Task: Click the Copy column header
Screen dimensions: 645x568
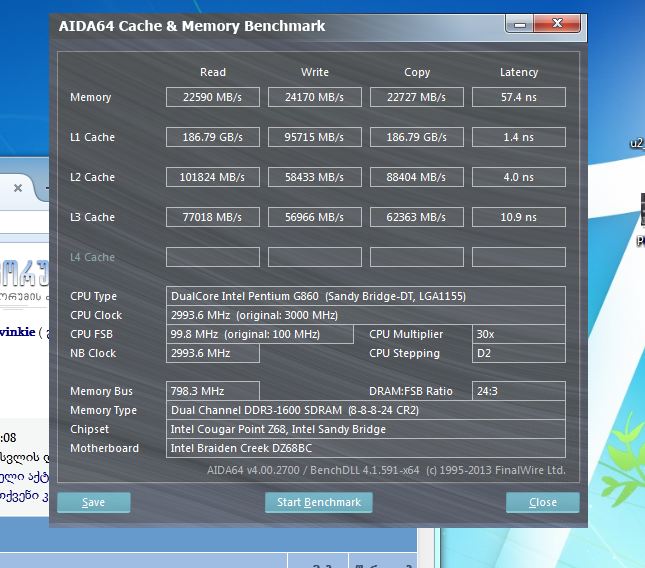Action: (x=417, y=72)
